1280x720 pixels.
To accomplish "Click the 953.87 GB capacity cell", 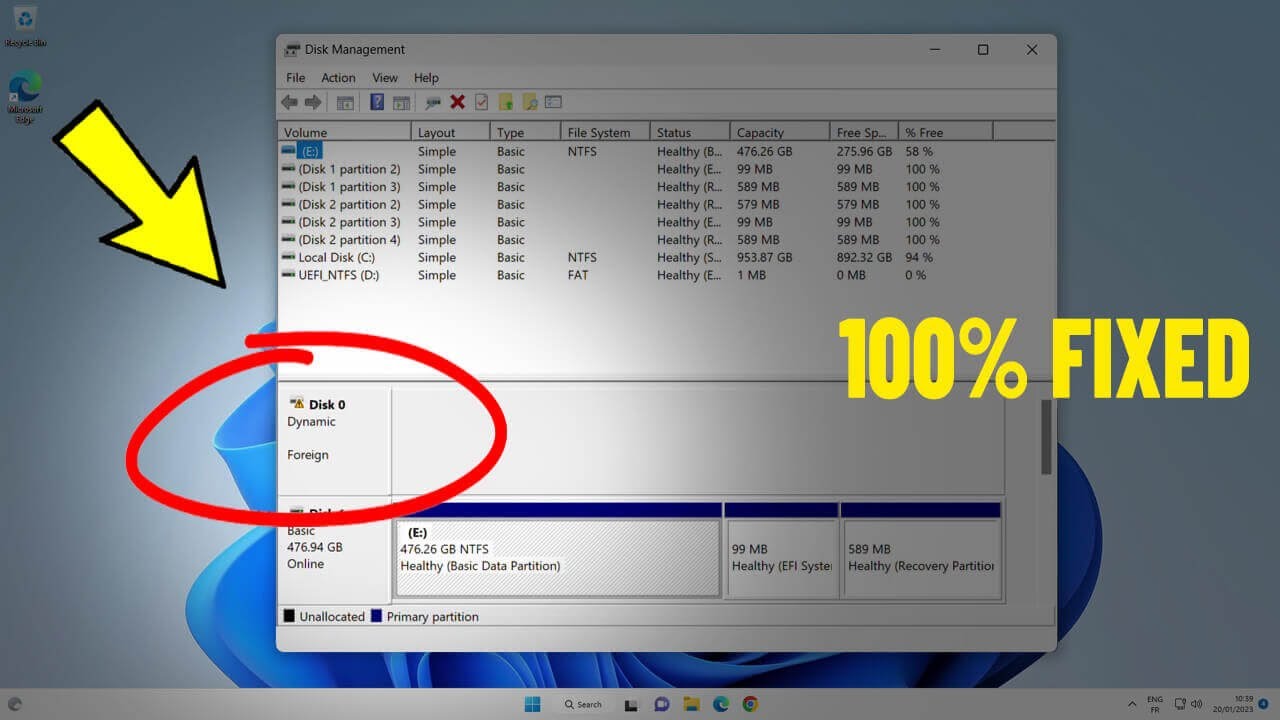I will click(764, 257).
